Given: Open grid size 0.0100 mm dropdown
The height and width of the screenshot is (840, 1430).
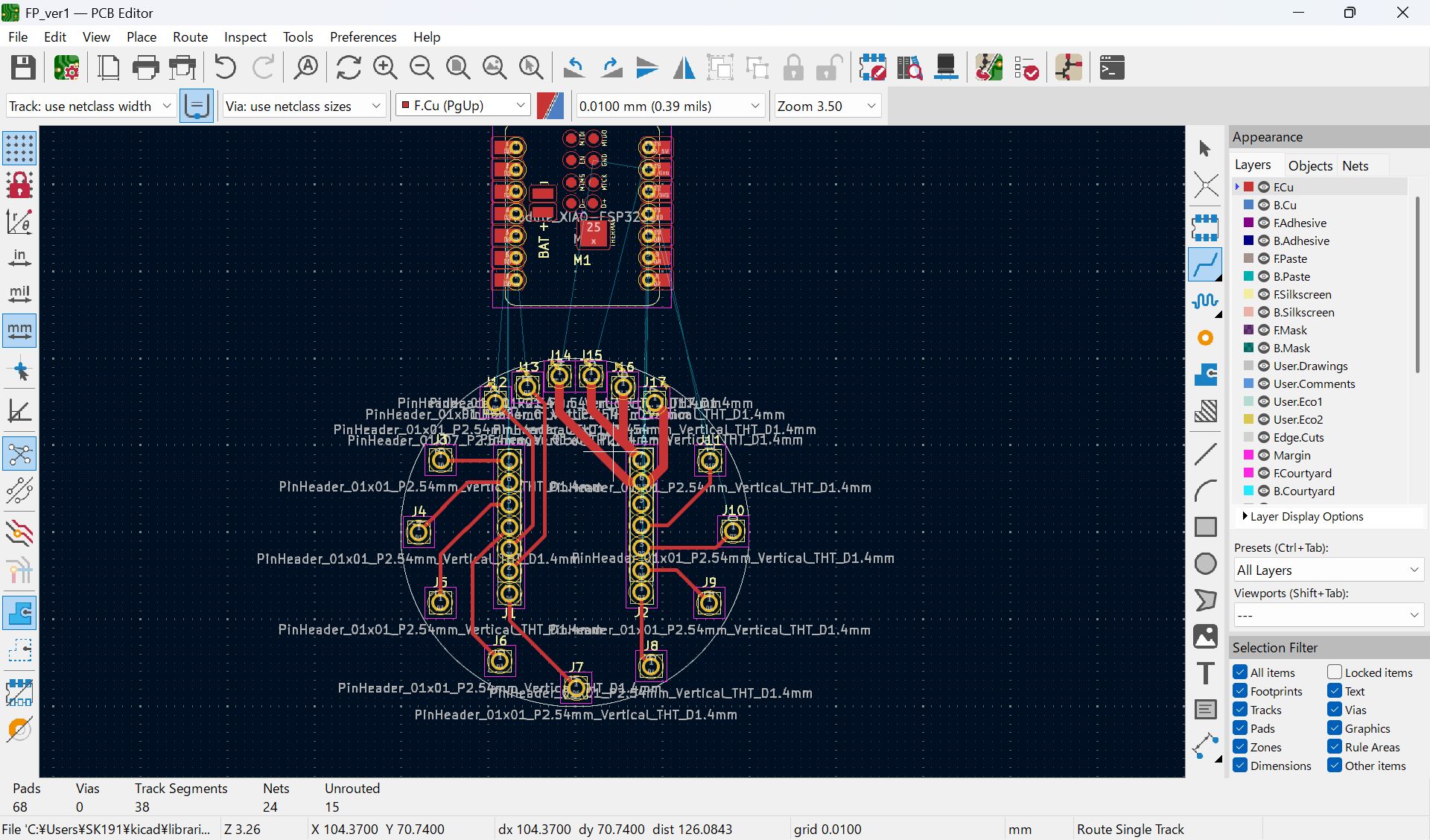Looking at the screenshot, I should coord(670,106).
